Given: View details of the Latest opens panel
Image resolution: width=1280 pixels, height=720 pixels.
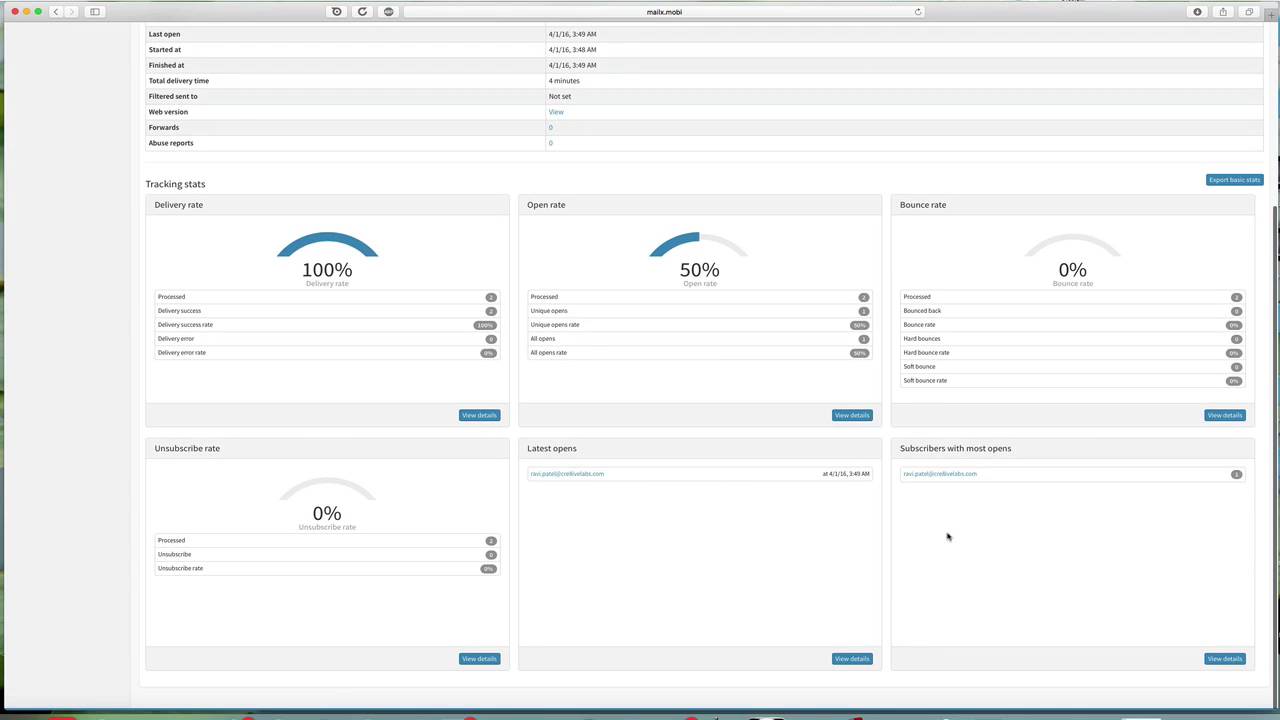Looking at the screenshot, I should pos(852,659).
